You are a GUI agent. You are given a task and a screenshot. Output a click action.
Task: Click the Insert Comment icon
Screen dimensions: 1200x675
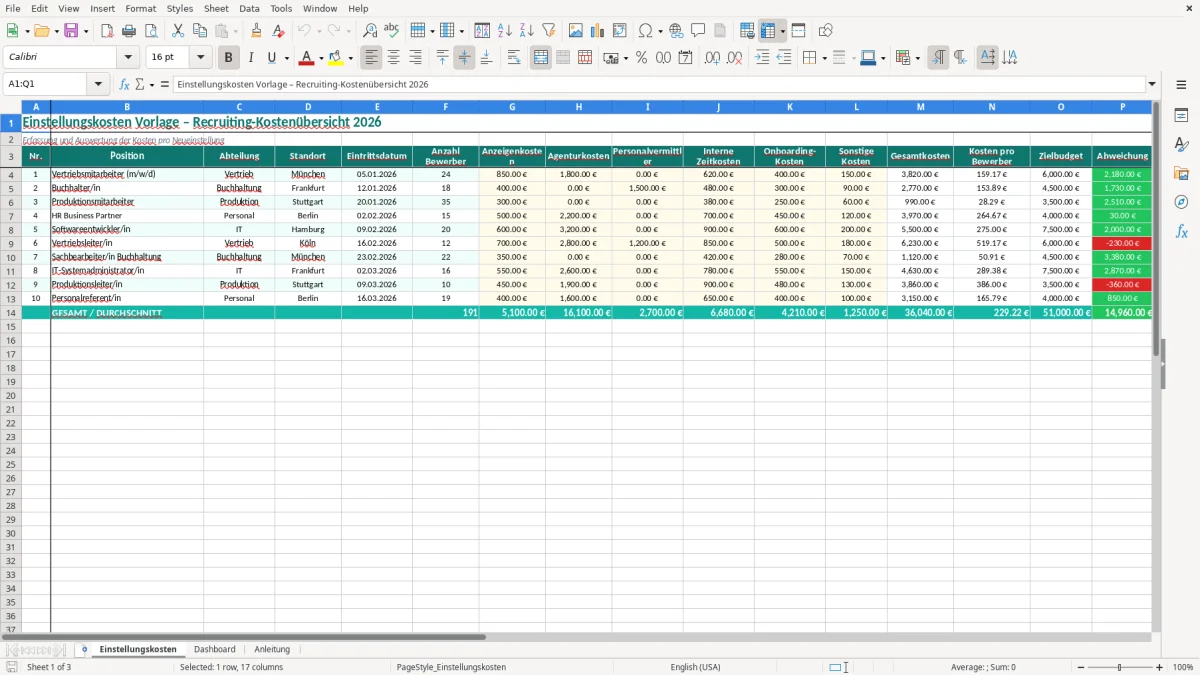pyautogui.click(x=699, y=31)
